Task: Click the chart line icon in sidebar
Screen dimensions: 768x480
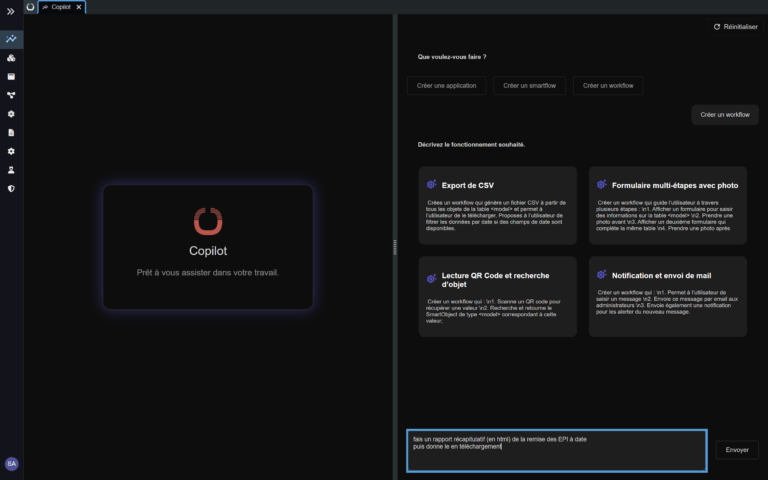Action: (x=11, y=39)
